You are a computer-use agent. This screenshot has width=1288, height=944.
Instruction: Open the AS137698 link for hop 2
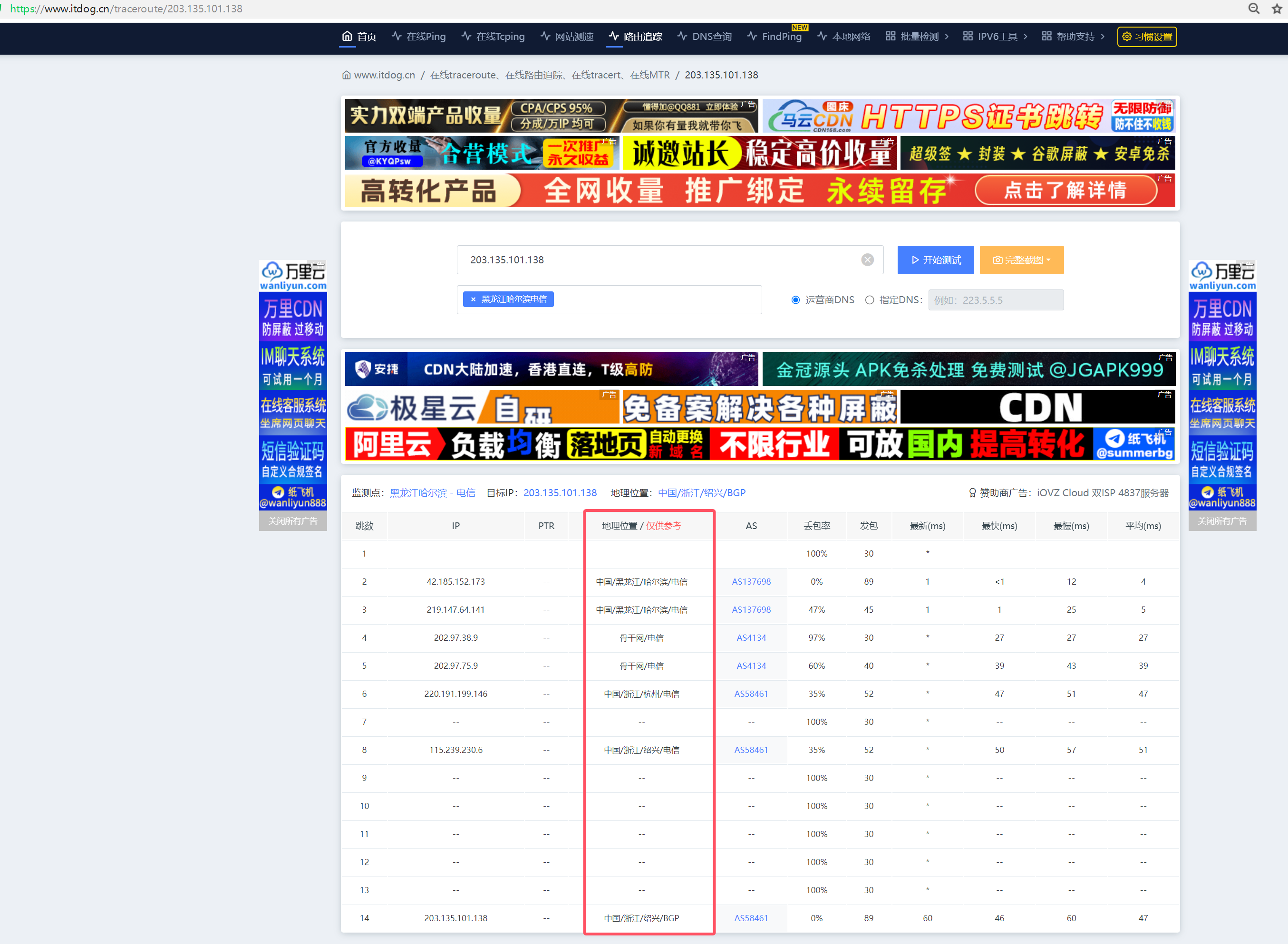pyautogui.click(x=751, y=581)
